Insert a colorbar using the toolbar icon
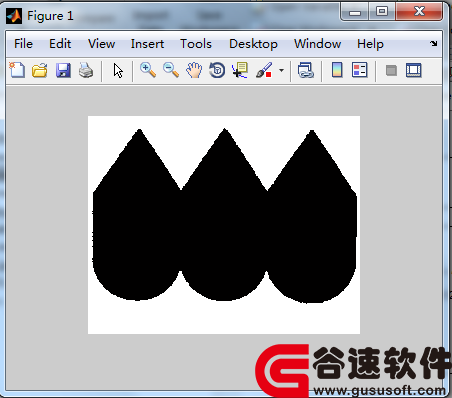The image size is (452, 398). click(337, 70)
